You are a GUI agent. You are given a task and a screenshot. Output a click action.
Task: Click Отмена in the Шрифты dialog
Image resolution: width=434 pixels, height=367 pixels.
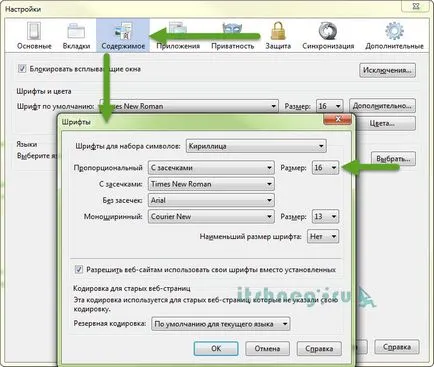pyautogui.click(x=267, y=349)
